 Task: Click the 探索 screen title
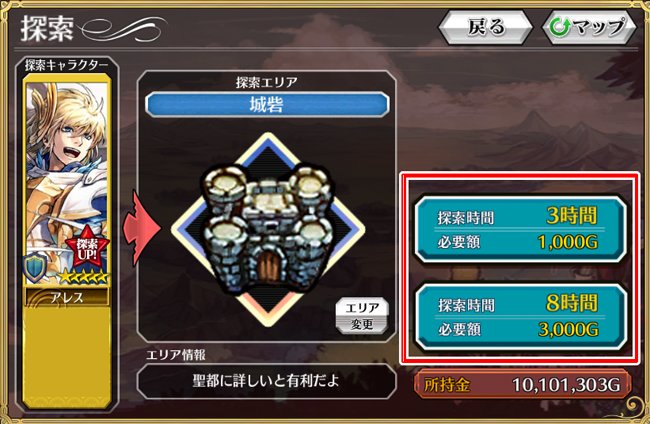(46, 29)
